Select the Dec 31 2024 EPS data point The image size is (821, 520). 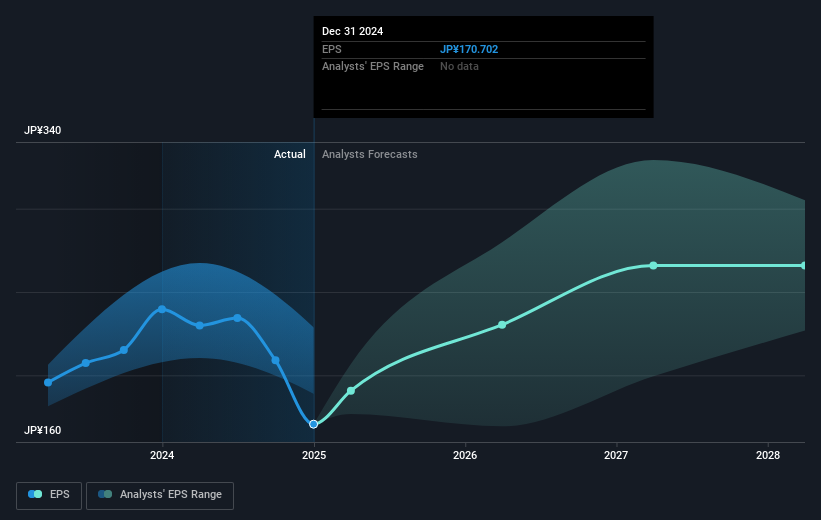pyautogui.click(x=314, y=424)
